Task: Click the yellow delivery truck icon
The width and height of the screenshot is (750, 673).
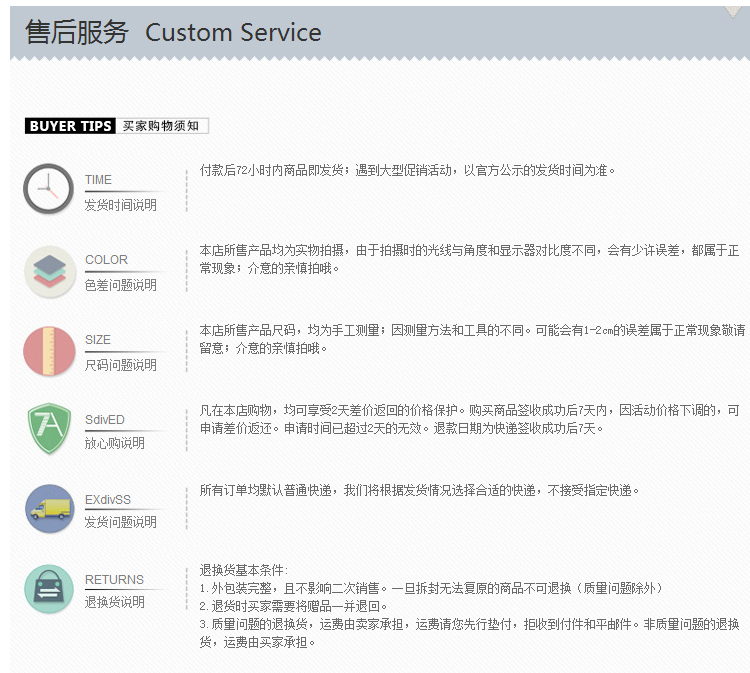Action: 49,509
